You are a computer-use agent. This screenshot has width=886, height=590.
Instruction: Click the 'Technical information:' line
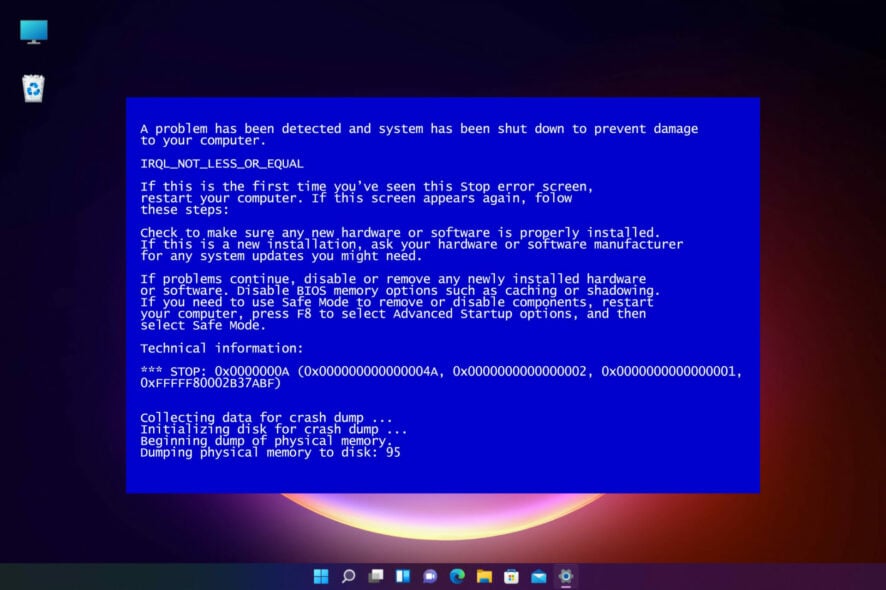(x=222, y=348)
